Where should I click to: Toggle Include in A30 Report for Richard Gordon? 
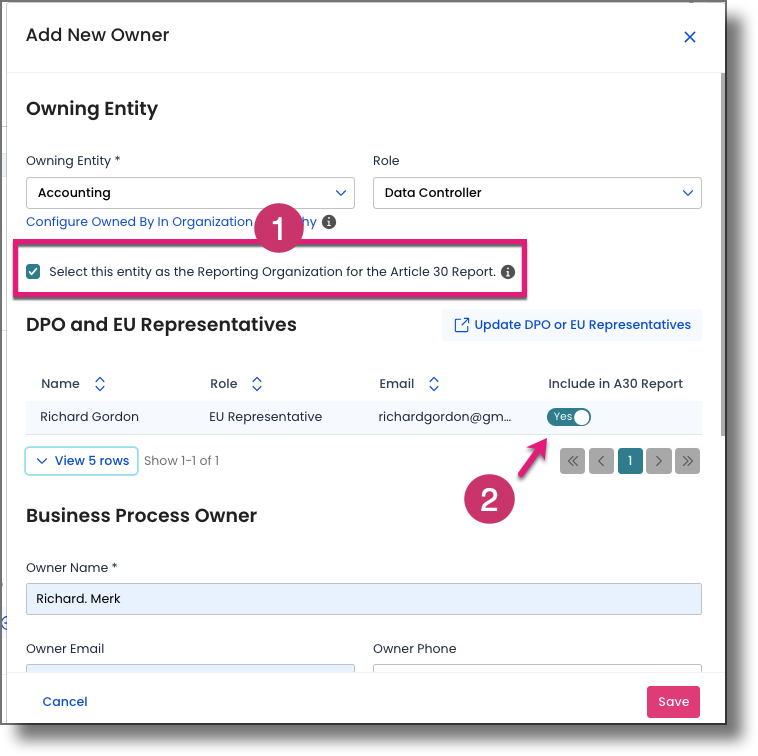pyautogui.click(x=568, y=417)
